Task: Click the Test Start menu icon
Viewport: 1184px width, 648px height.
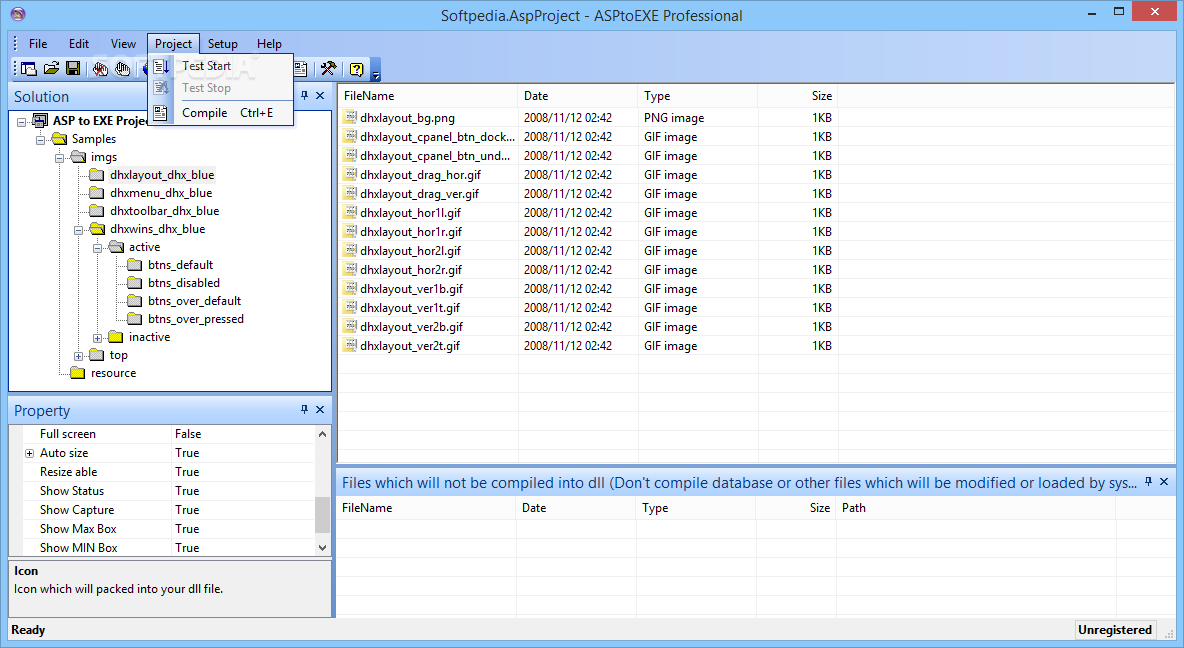Action: [160, 66]
